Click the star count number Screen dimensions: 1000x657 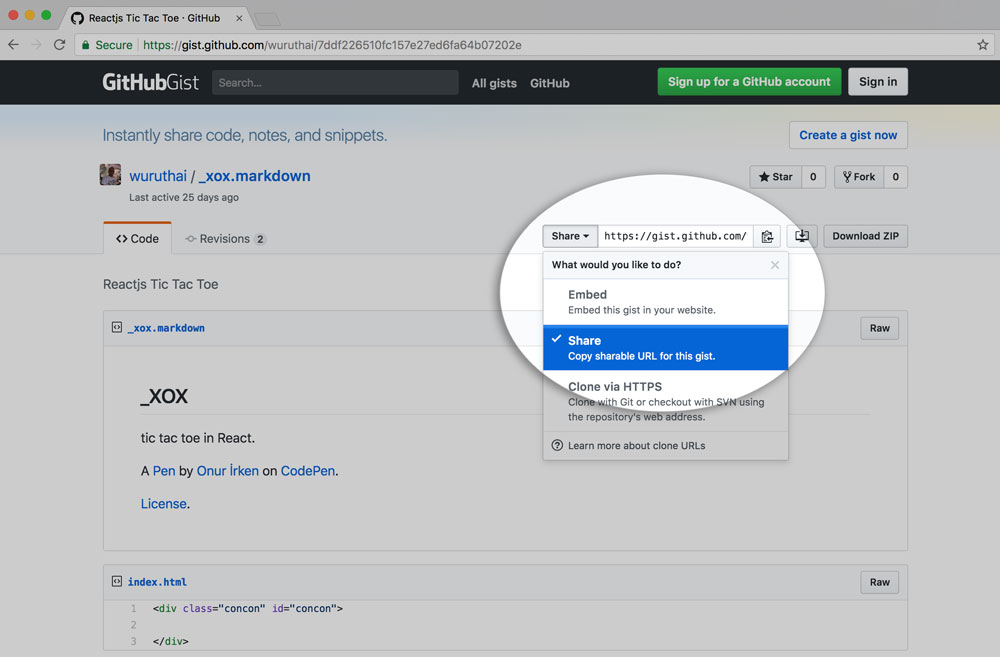pos(813,177)
